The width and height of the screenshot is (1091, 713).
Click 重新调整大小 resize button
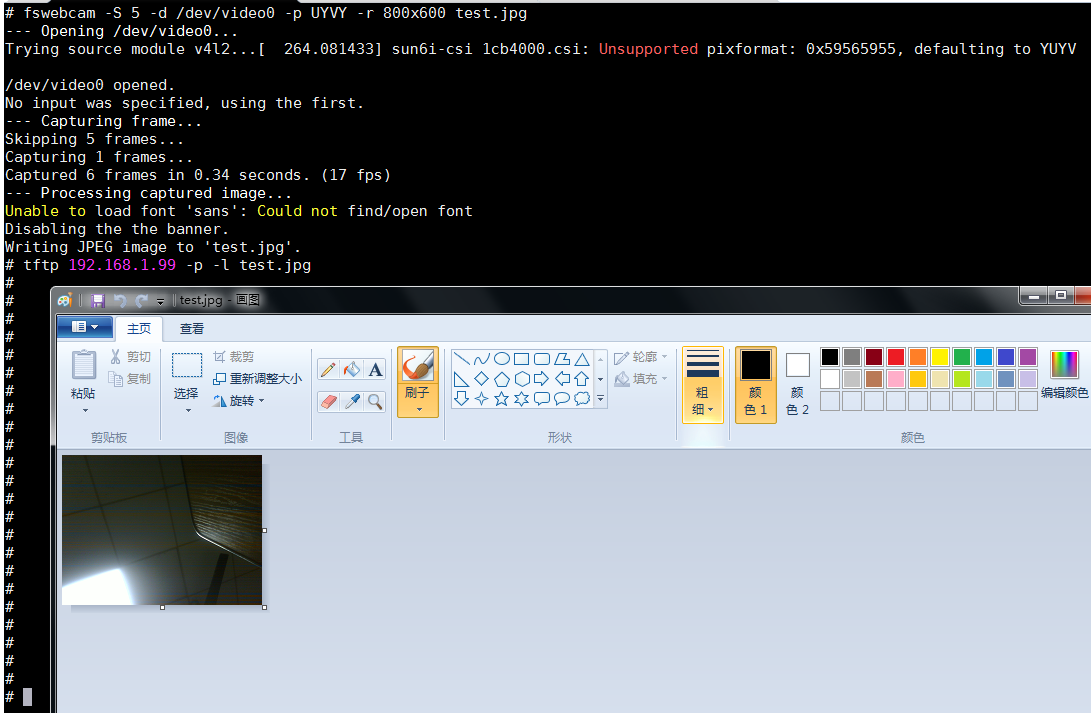[x=257, y=378]
